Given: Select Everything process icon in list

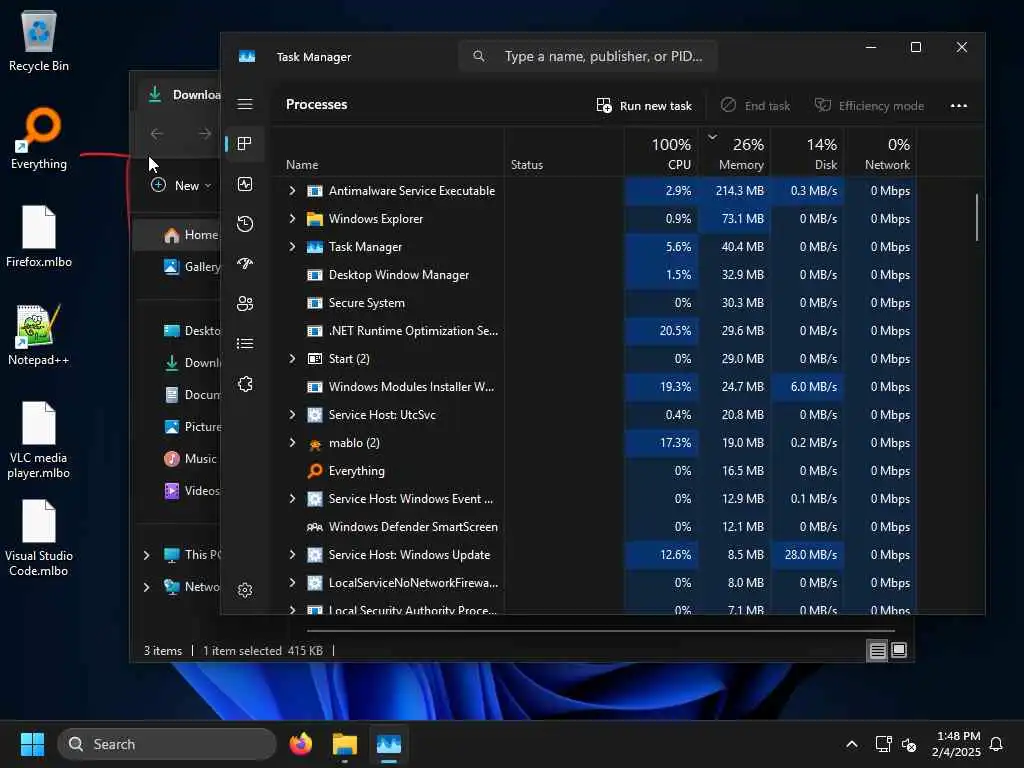Looking at the screenshot, I should [x=315, y=471].
